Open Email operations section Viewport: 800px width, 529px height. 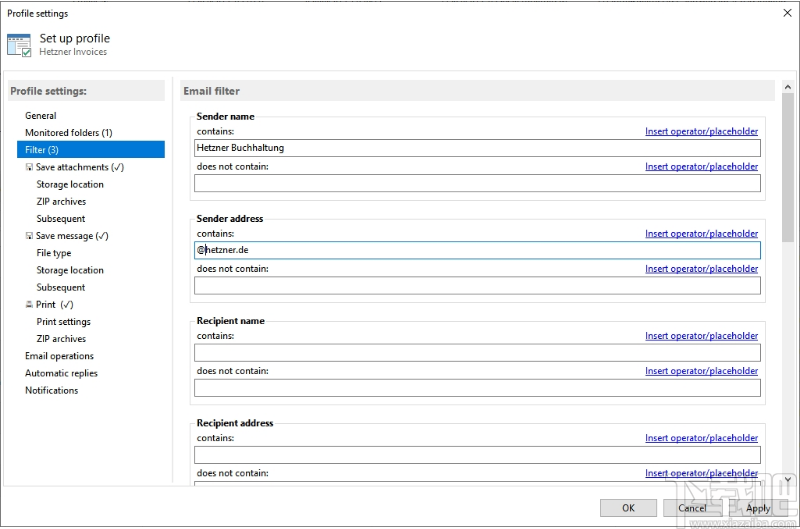tap(59, 356)
